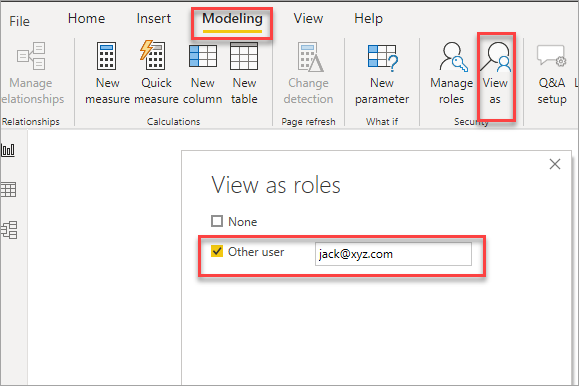Open Change detection settings
579x386 pixels.
click(x=308, y=73)
